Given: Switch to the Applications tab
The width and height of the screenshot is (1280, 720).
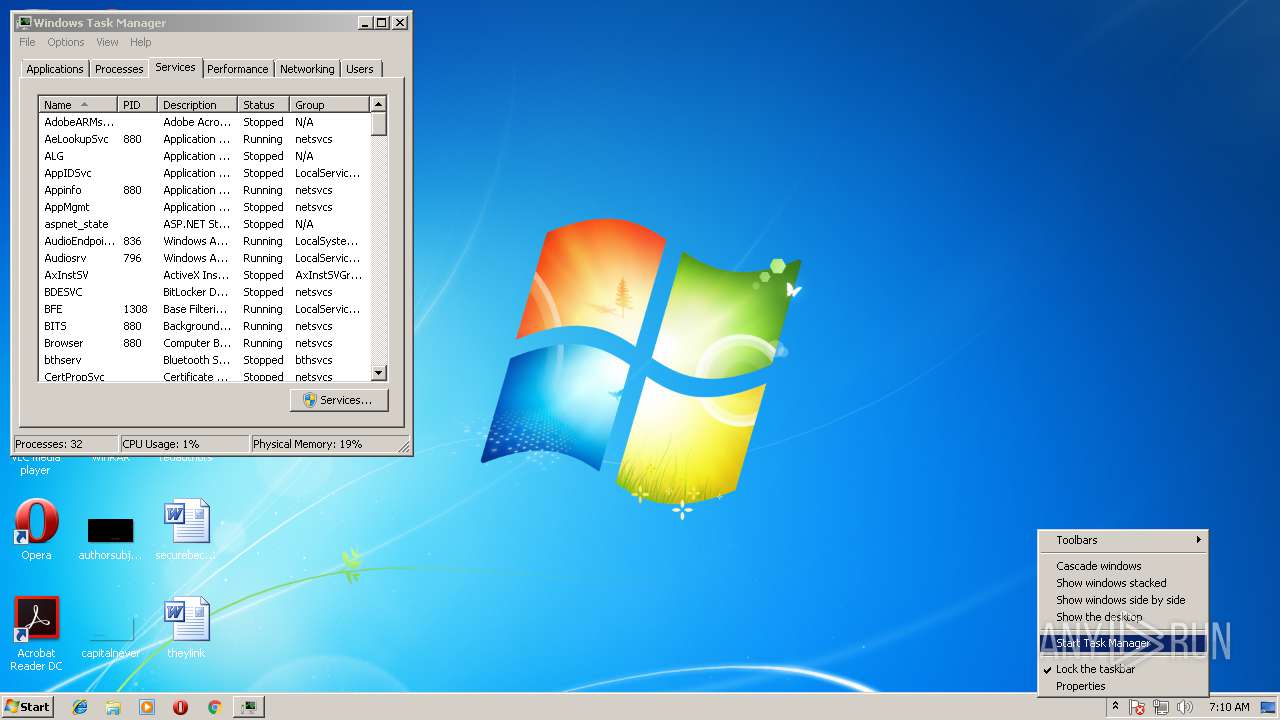Looking at the screenshot, I should (x=55, y=69).
